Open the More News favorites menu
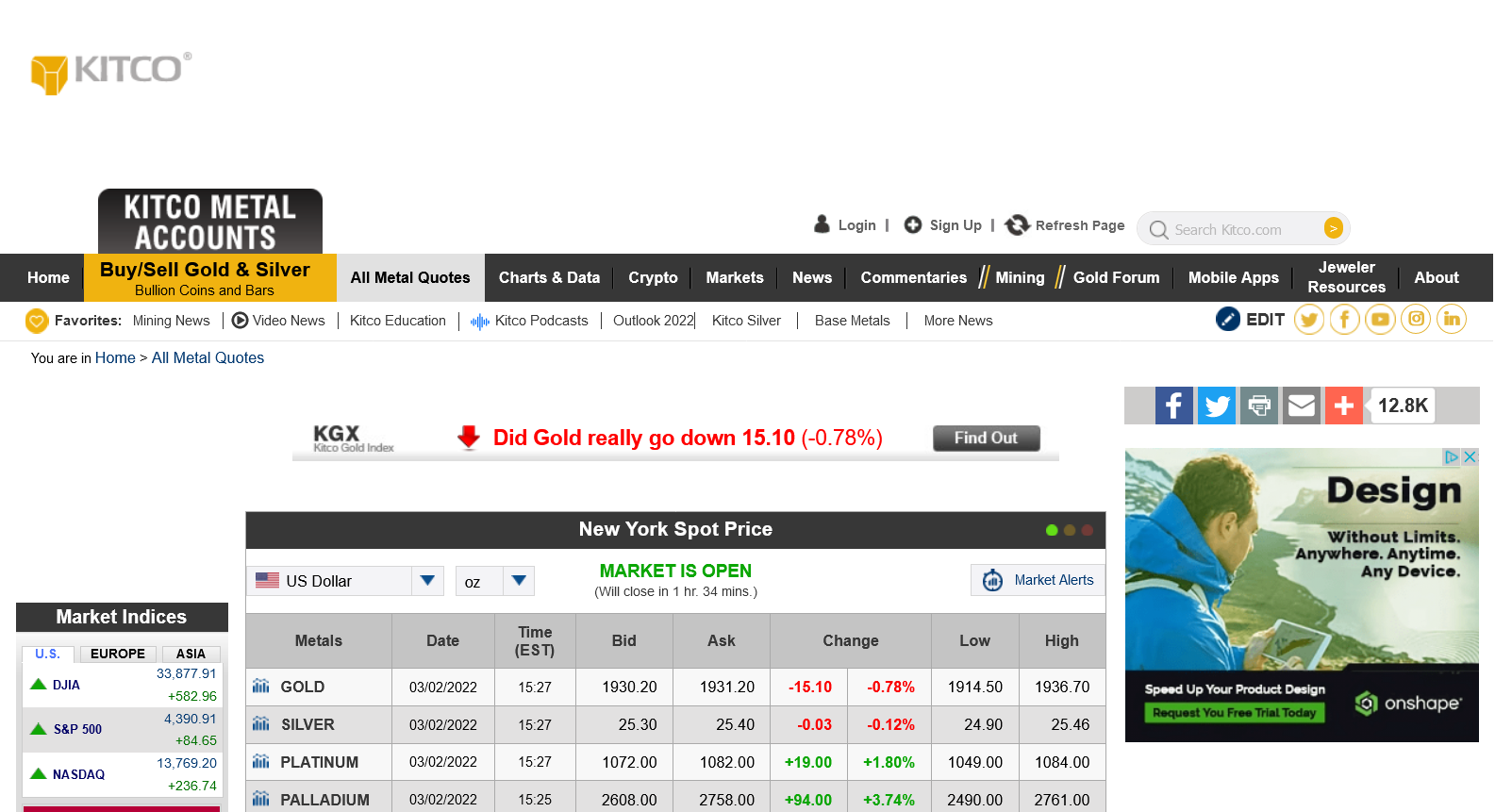1512x812 pixels. coord(958,321)
